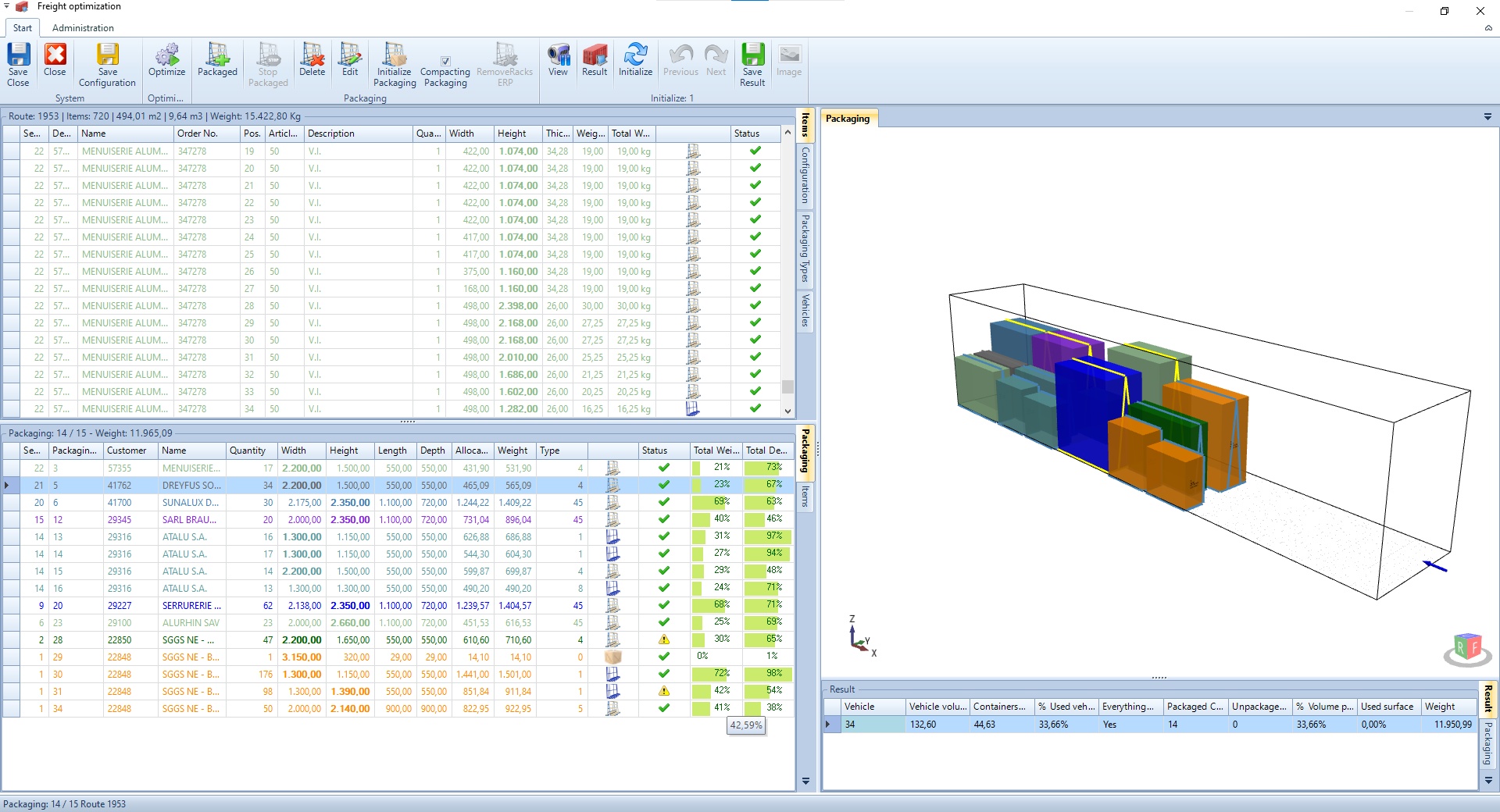Expand the packaging panel bottom arrow
The width and height of the screenshot is (1500, 812).
(x=805, y=781)
